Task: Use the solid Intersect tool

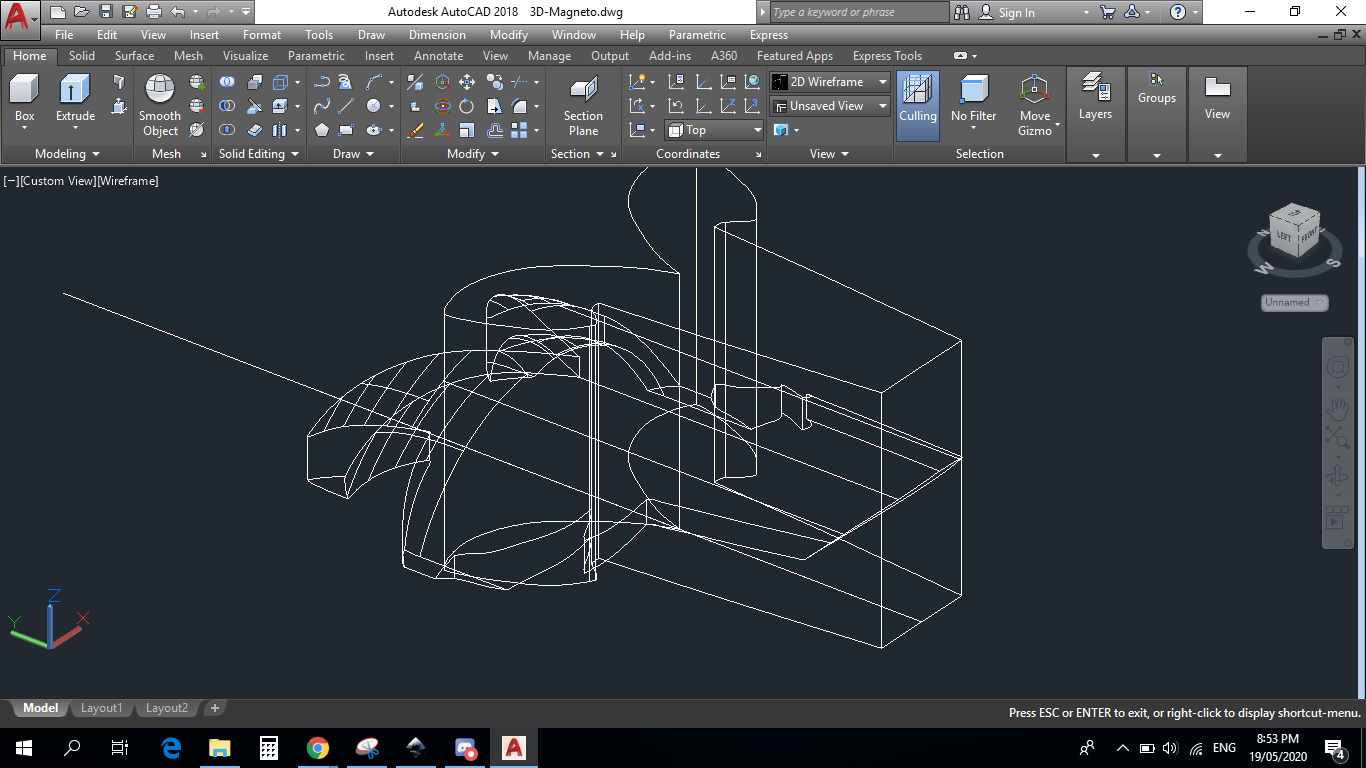Action: pos(228,130)
